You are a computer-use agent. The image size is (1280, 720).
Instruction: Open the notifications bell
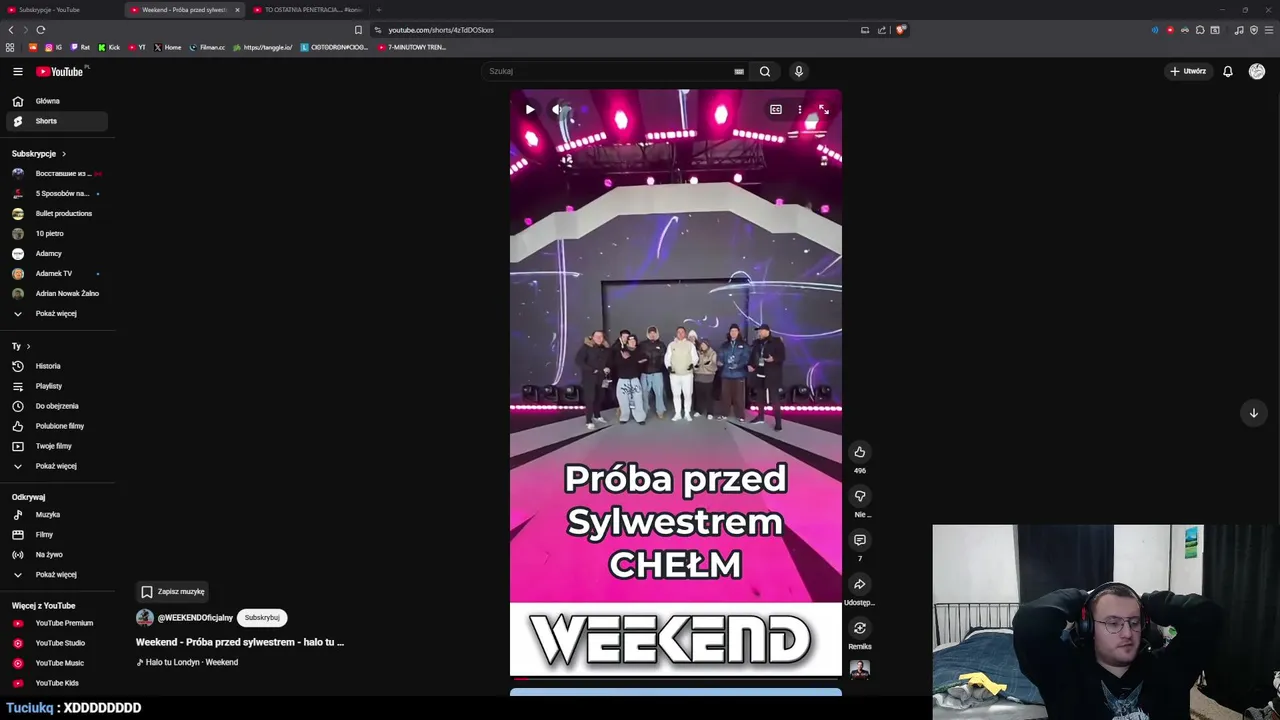1228,71
